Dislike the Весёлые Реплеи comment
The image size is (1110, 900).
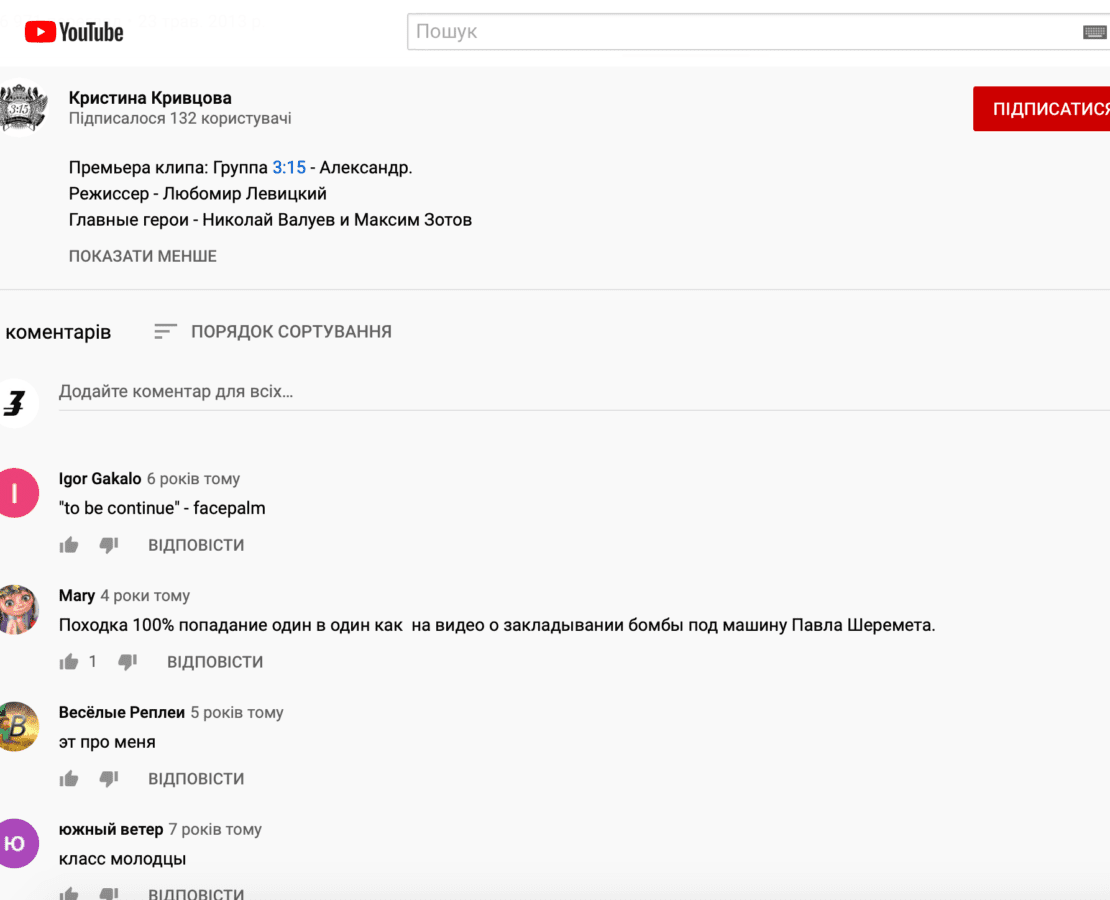click(108, 778)
